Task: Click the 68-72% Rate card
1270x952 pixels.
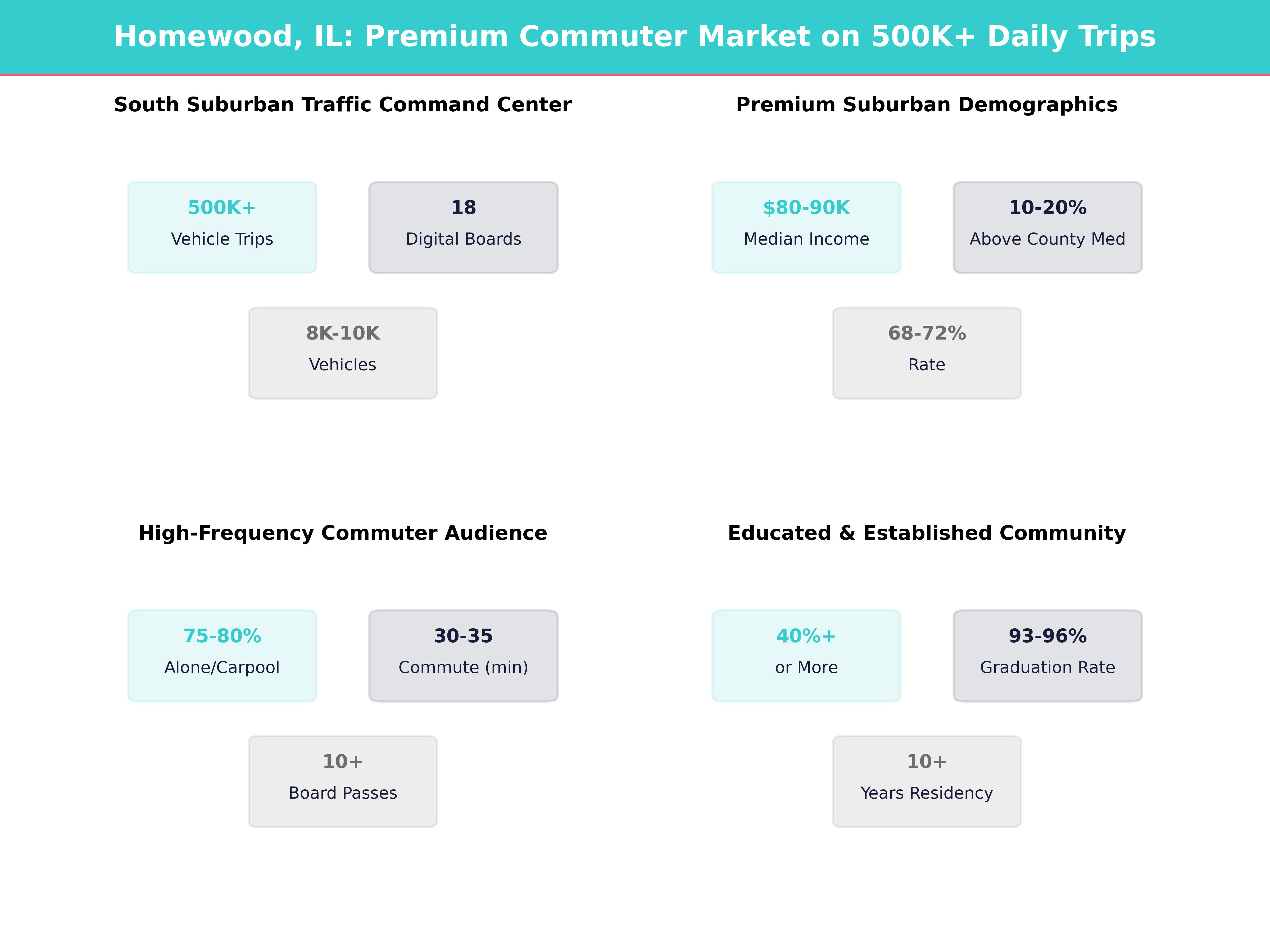Action: click(927, 353)
